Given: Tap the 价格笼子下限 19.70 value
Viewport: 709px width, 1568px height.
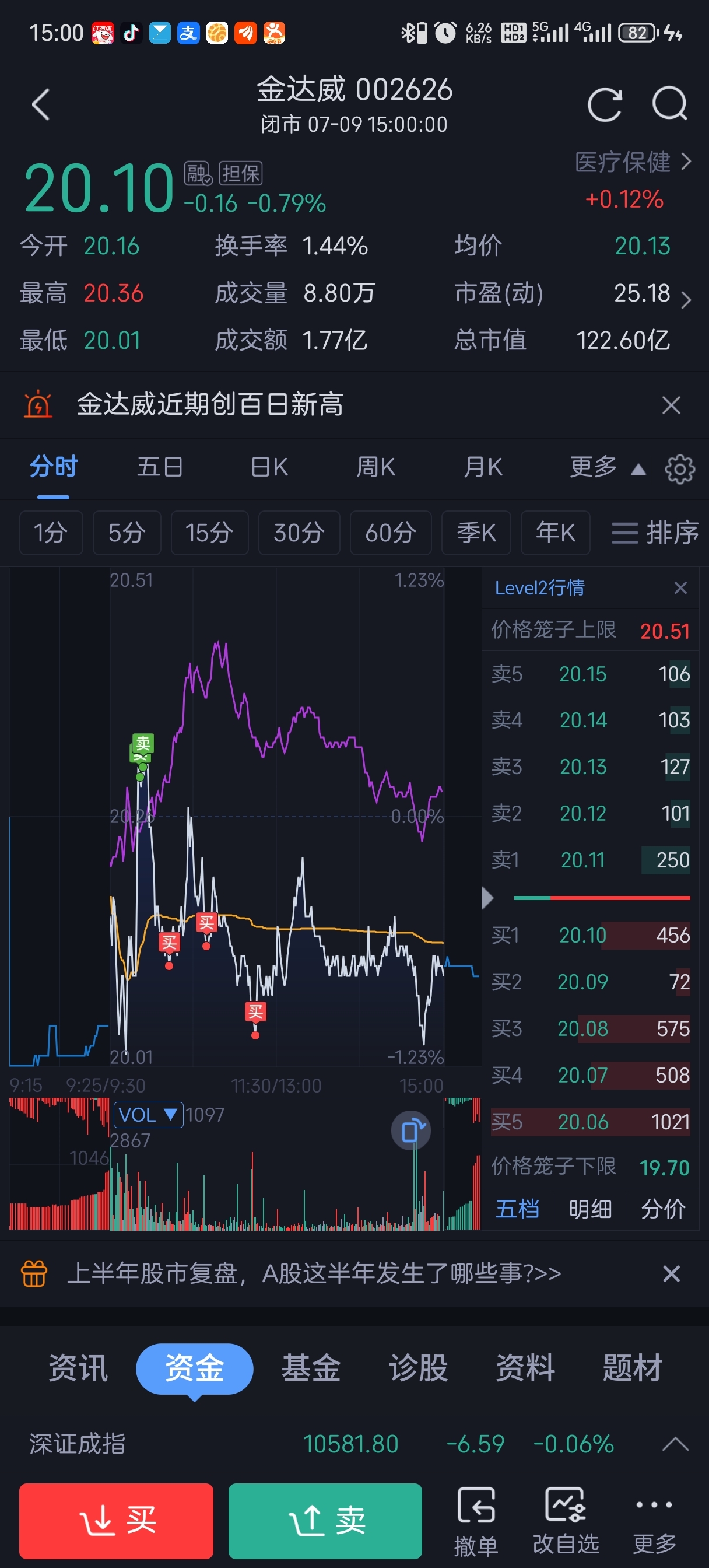Looking at the screenshot, I should [x=665, y=1167].
